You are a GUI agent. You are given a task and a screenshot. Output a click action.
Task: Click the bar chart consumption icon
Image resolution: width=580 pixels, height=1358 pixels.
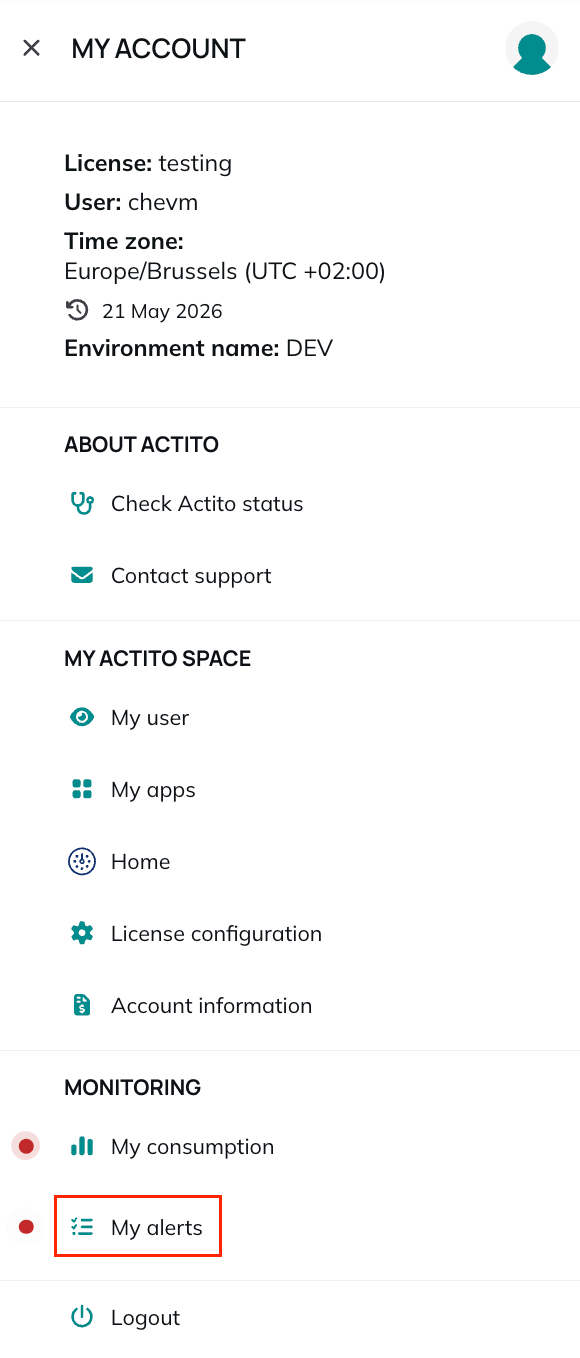(x=82, y=1147)
